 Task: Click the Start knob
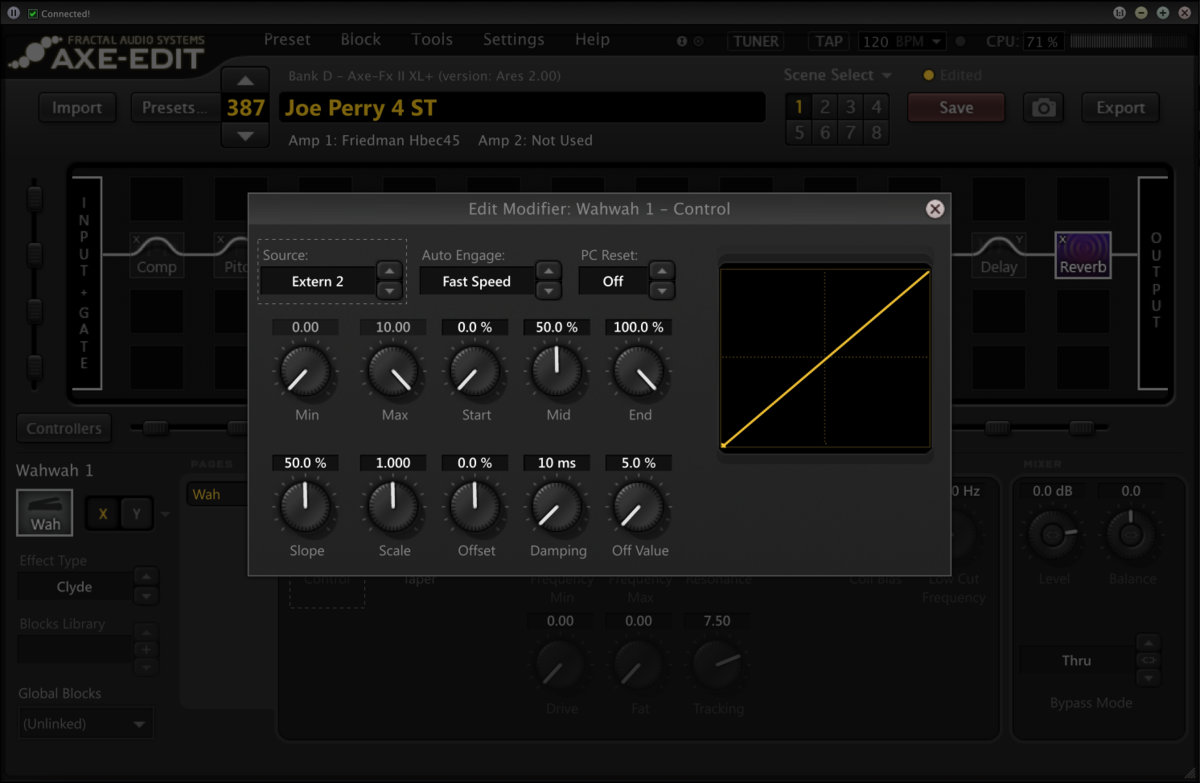[x=475, y=372]
